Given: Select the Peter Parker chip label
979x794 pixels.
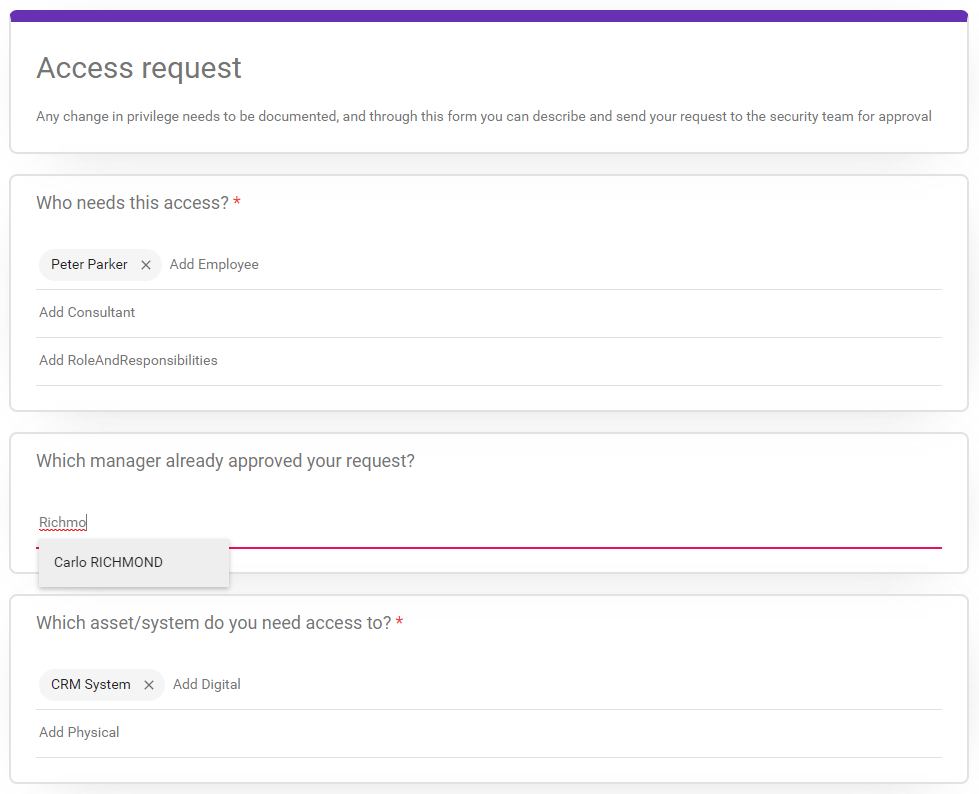Looking at the screenshot, I should tap(89, 265).
